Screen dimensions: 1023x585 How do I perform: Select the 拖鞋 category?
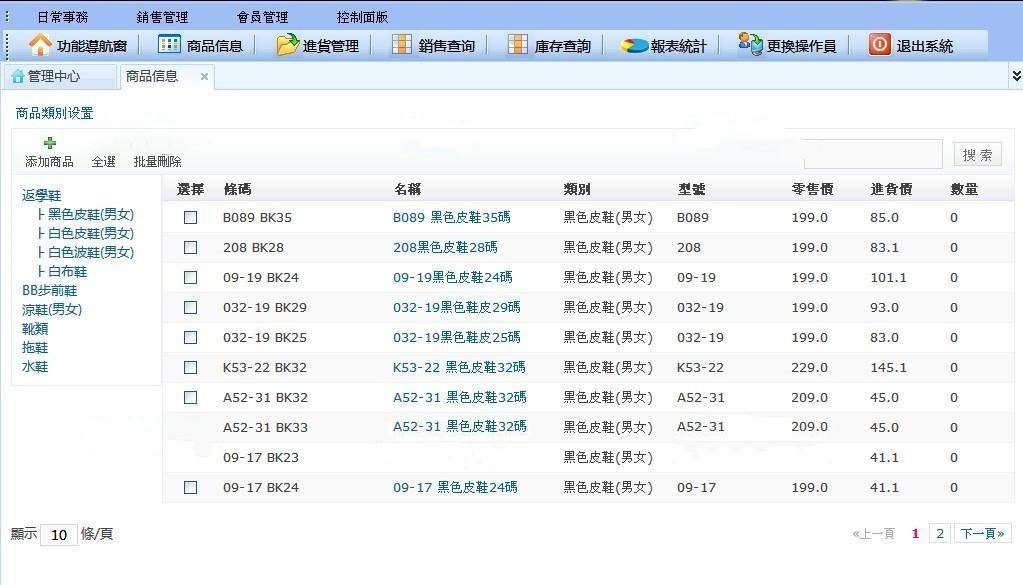(35, 347)
